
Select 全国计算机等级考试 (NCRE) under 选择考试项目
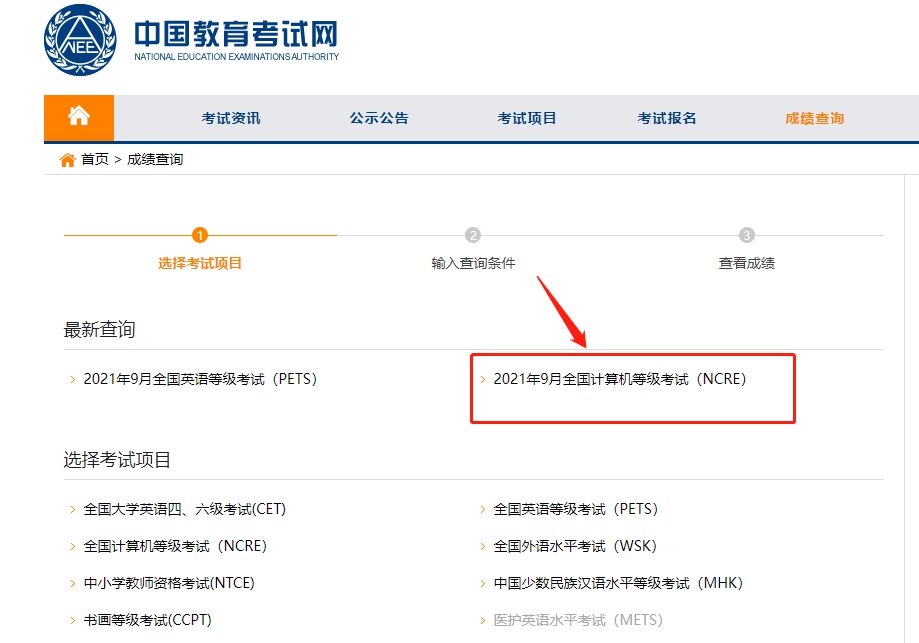175,546
